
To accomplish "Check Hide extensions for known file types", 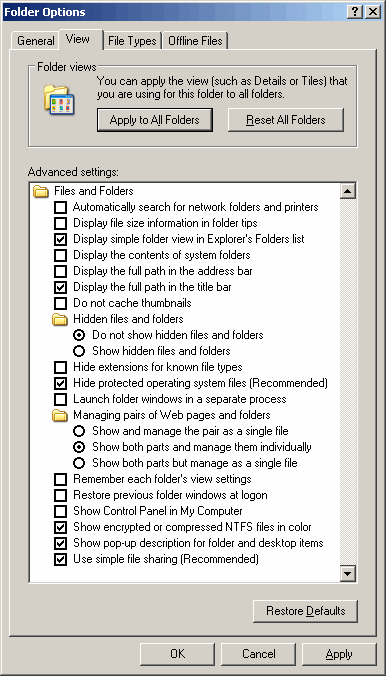I will coord(60,367).
